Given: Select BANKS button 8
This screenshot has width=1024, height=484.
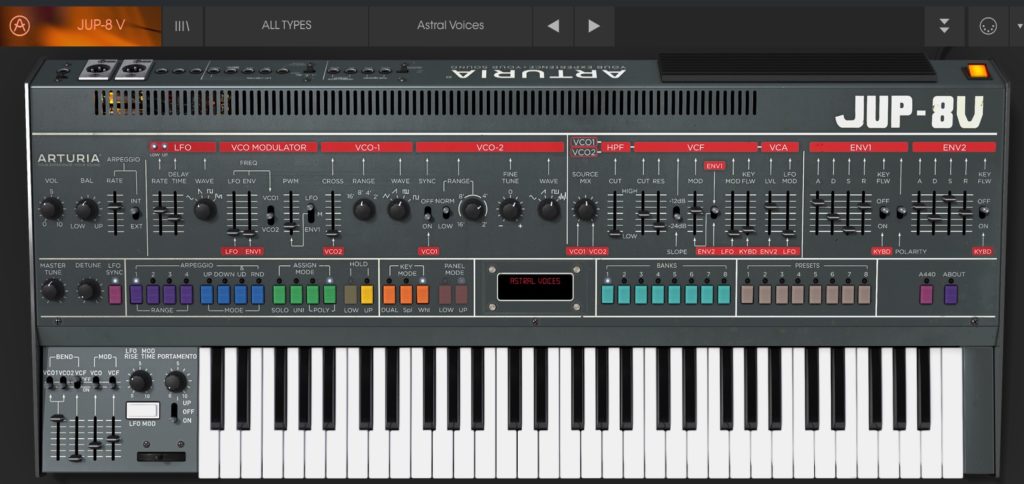Looking at the screenshot, I should pos(724,295).
